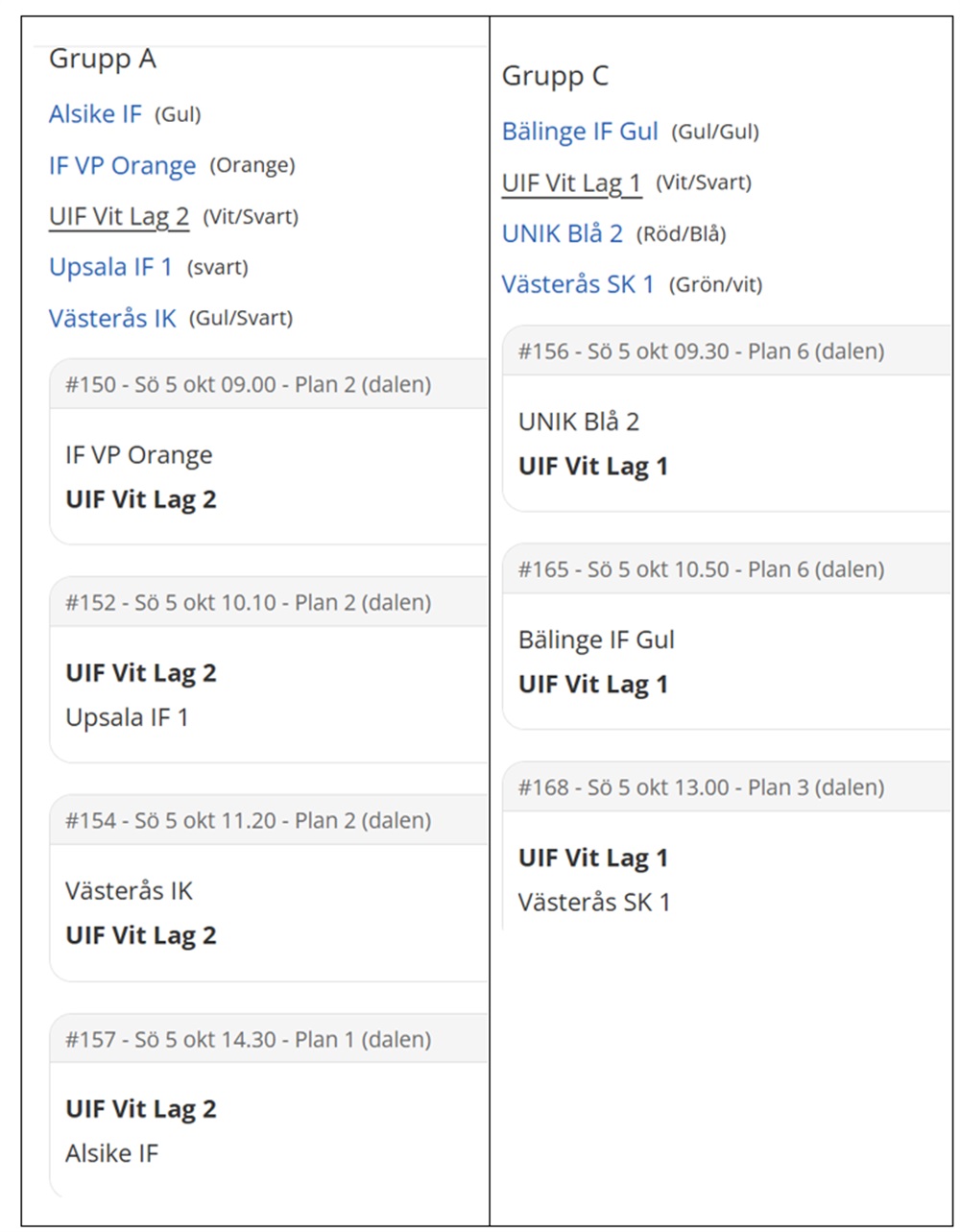Open match #168 on Plan 3
The height and width of the screenshot is (1232, 960).
(x=702, y=787)
